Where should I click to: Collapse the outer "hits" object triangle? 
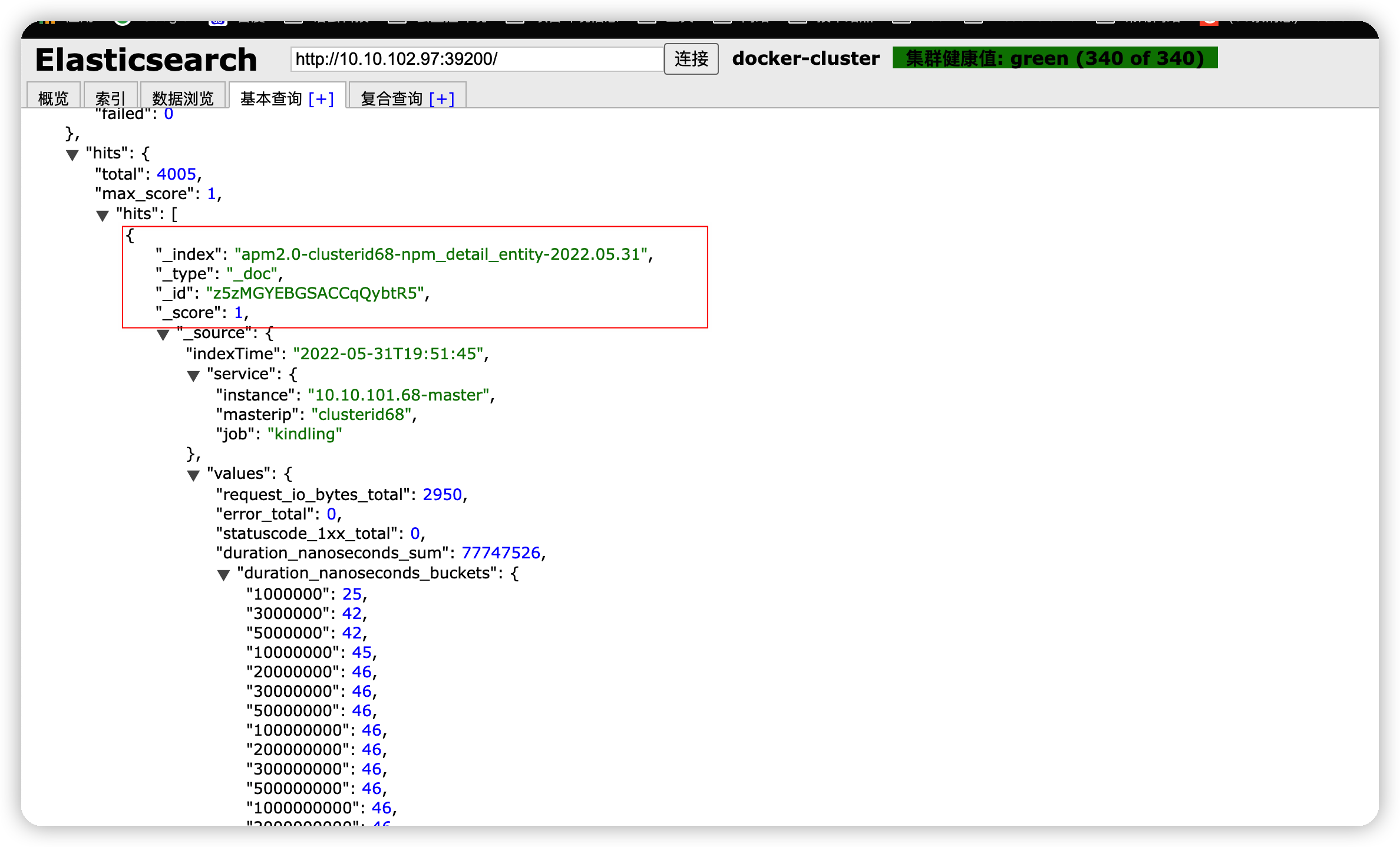72,155
